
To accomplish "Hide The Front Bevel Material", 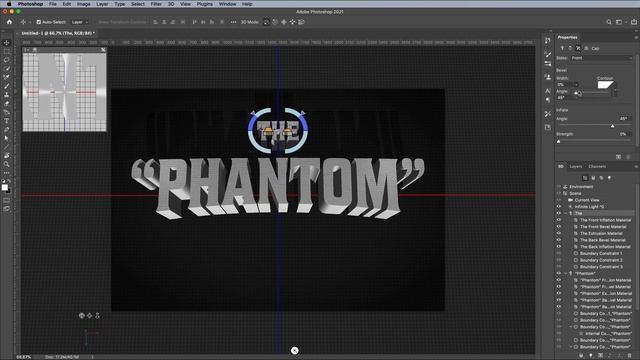I will tap(559, 227).
